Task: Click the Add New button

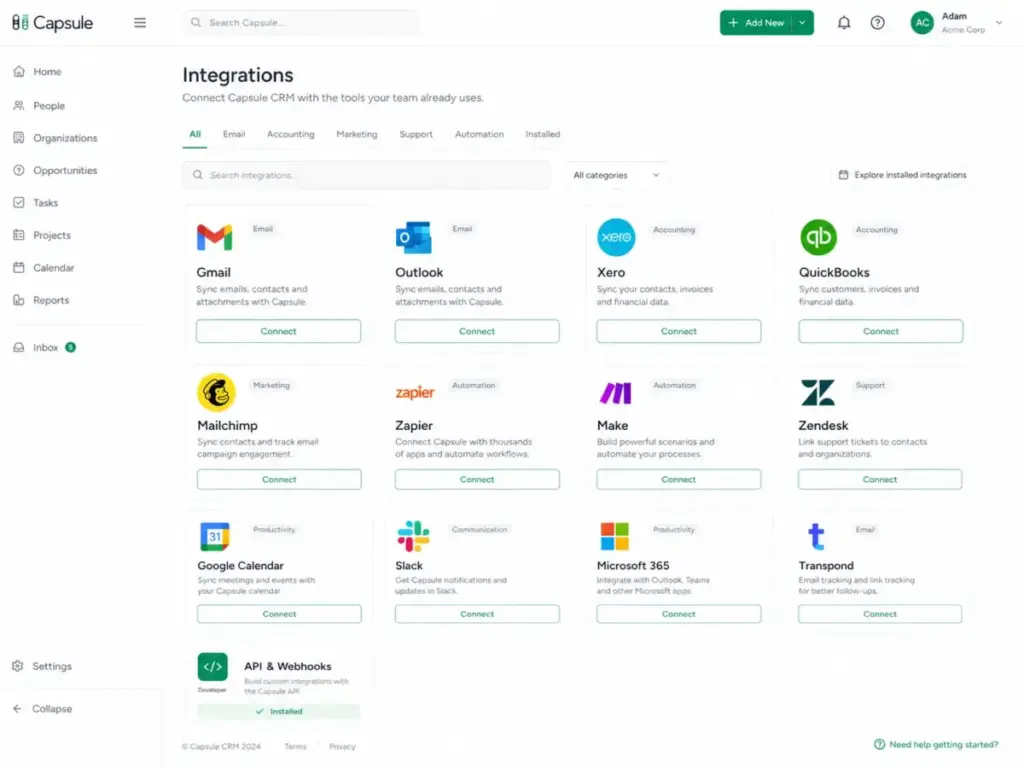Action: pyautogui.click(x=756, y=23)
